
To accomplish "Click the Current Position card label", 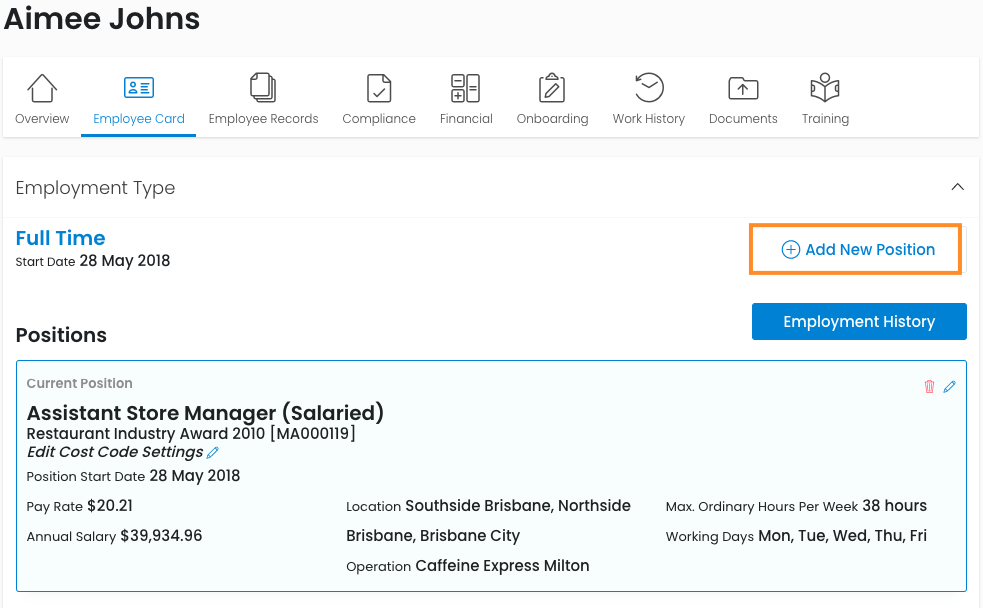I will click(80, 384).
